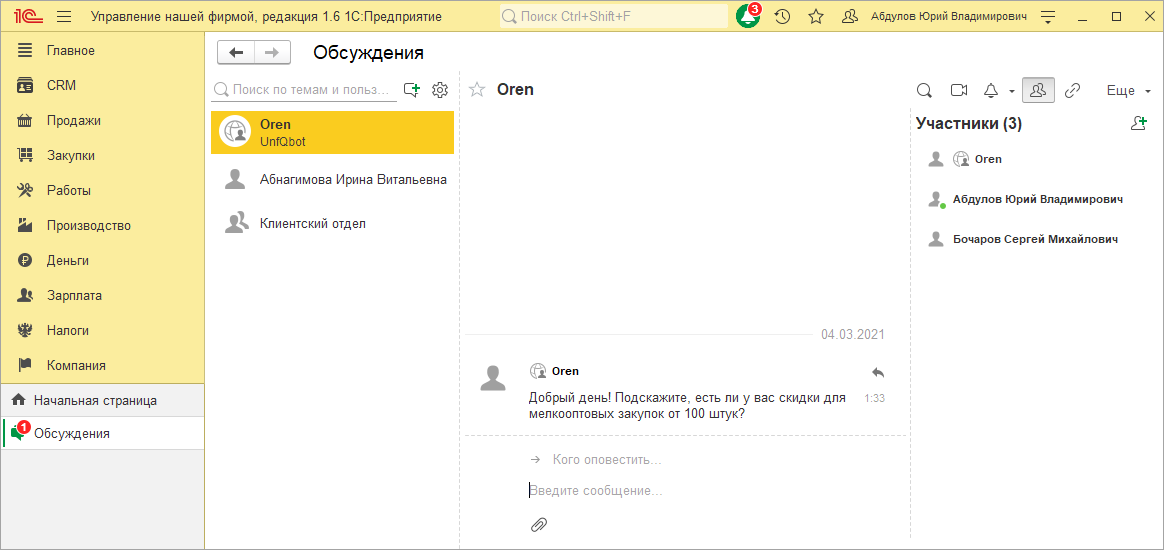
Task: Click the Участники (3) panel header
Action: click(x=969, y=124)
